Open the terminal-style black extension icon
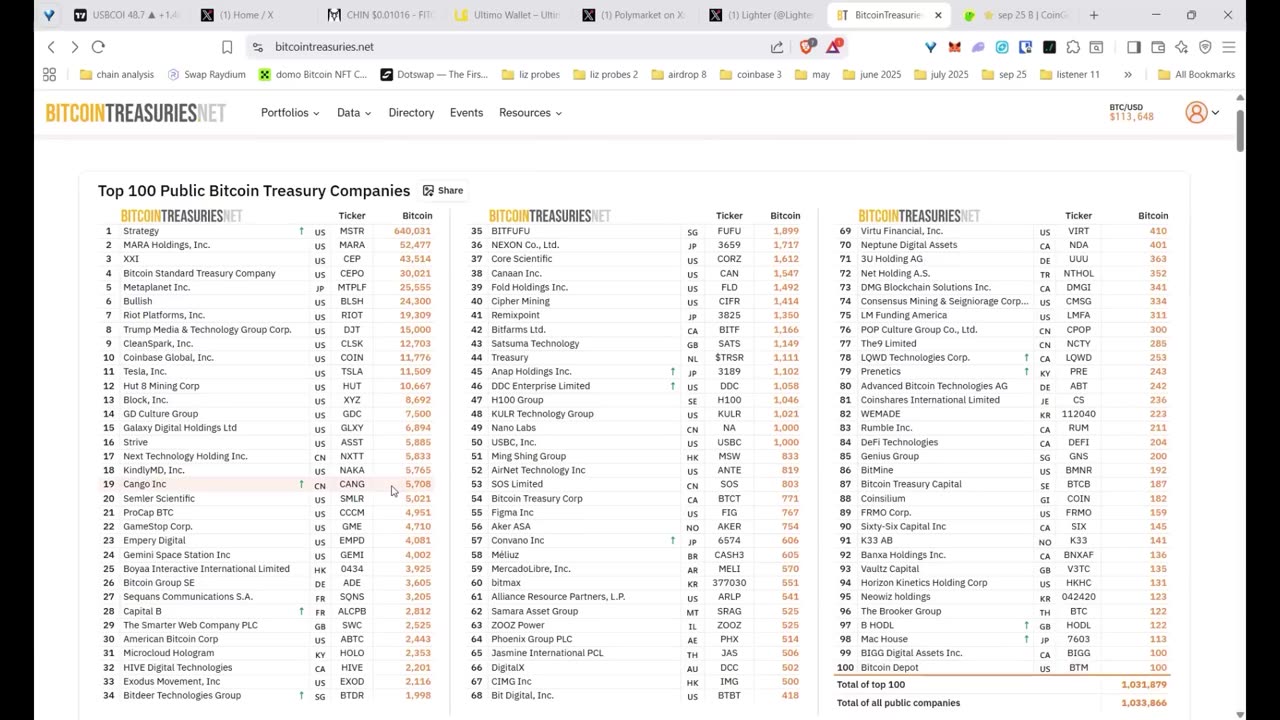The image size is (1280, 720). (x=1049, y=47)
